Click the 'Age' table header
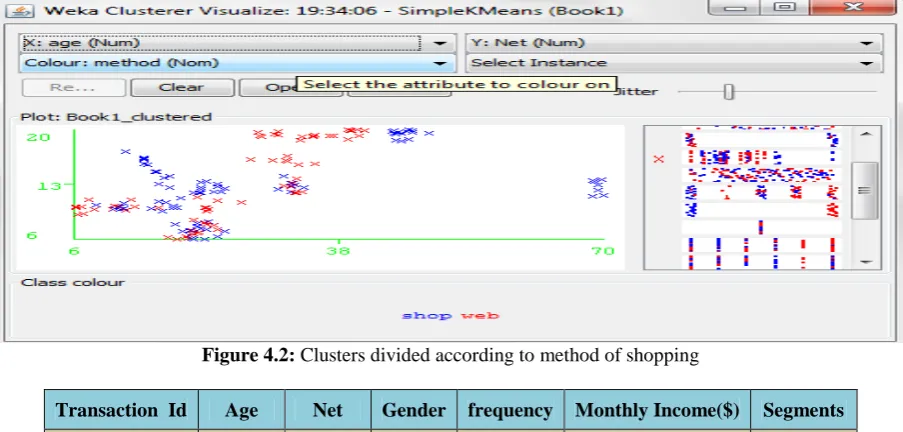 [x=241, y=410]
